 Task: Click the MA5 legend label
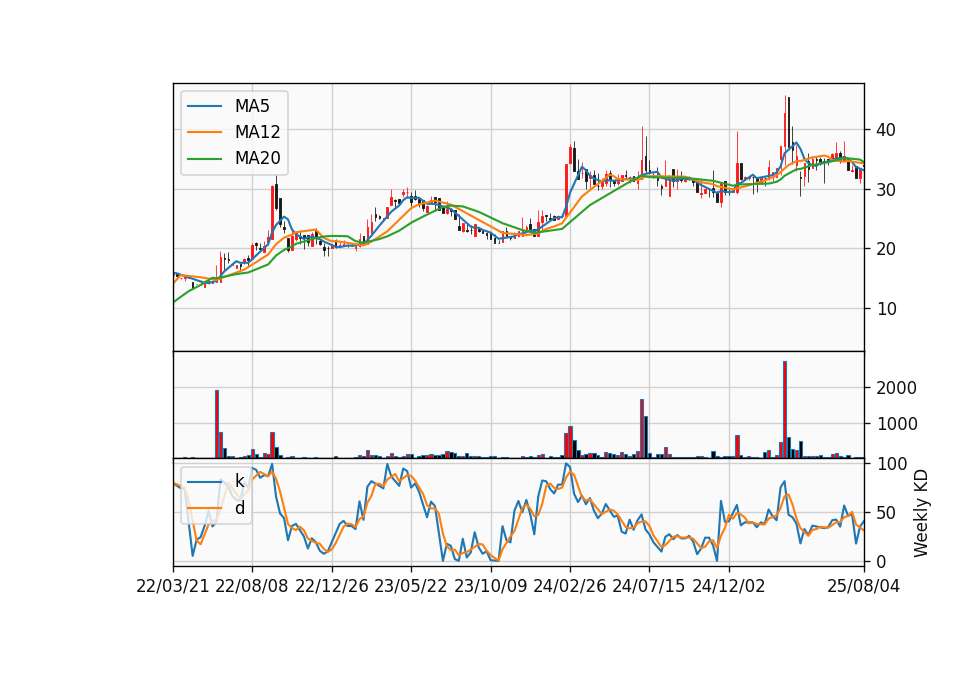[x=252, y=106]
